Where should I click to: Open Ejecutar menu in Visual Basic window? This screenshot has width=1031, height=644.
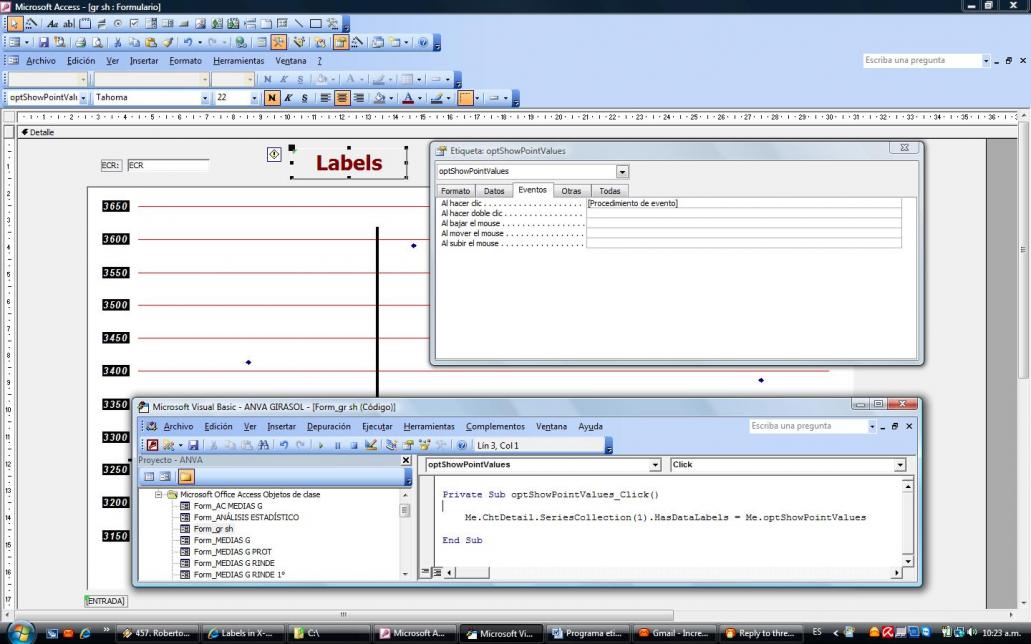pos(377,426)
